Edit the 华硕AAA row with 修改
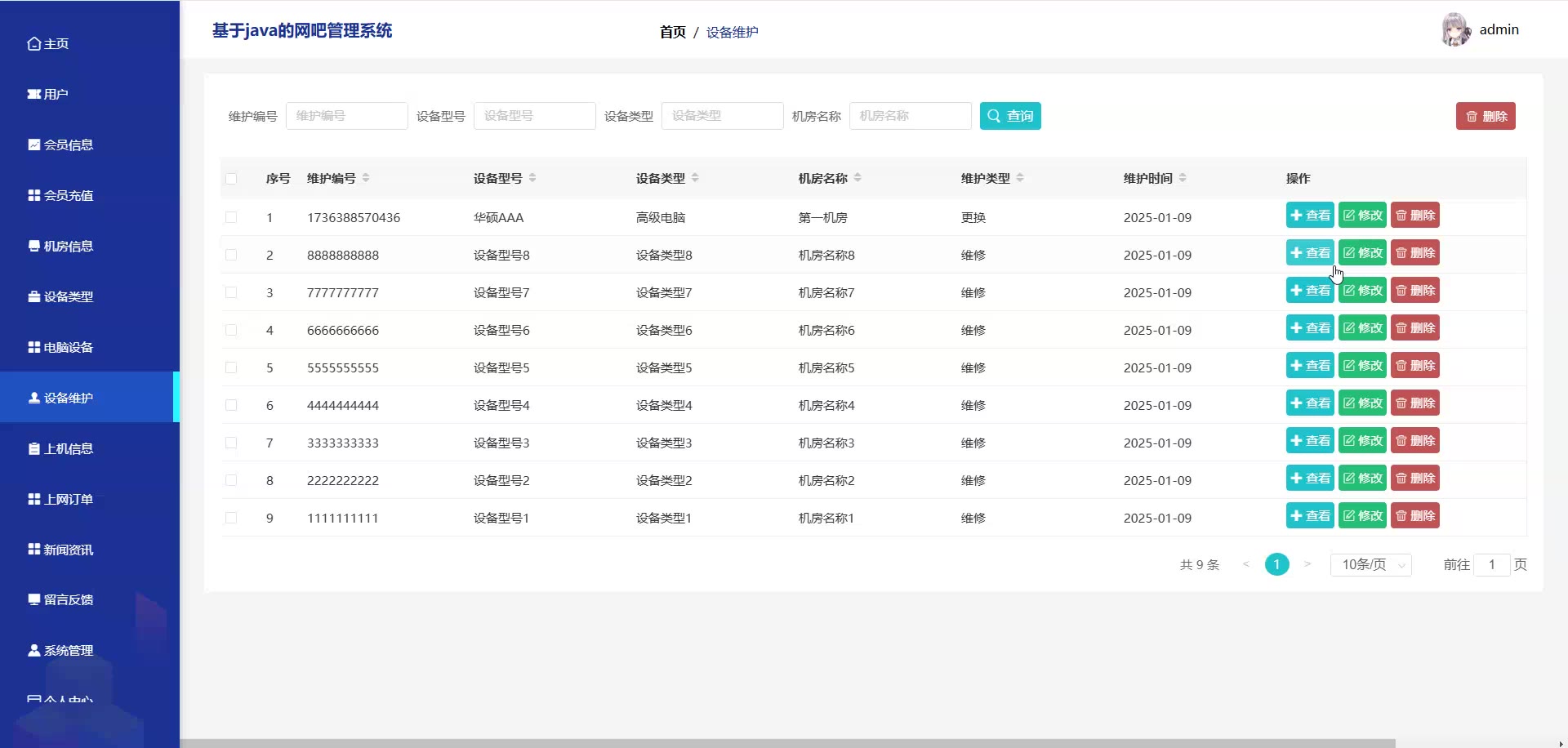 coord(1362,216)
